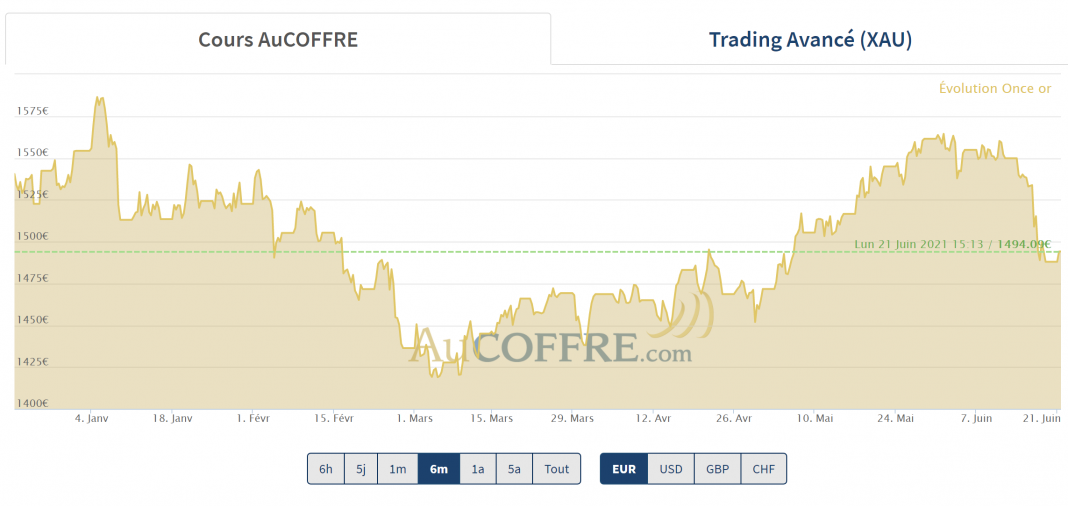The width and height of the screenshot is (1068, 506).
Task: Click the 1575€ y-axis label
Action: 31,110
